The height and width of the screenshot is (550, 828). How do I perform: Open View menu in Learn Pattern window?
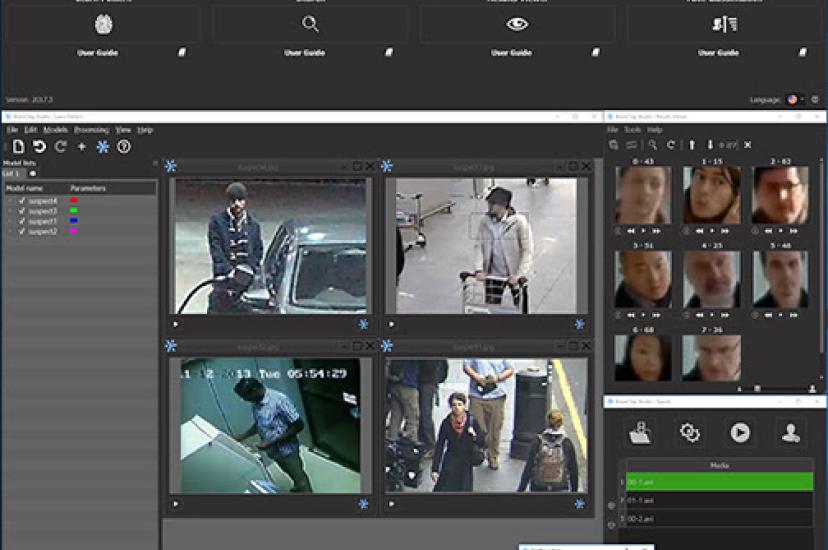coord(123,130)
